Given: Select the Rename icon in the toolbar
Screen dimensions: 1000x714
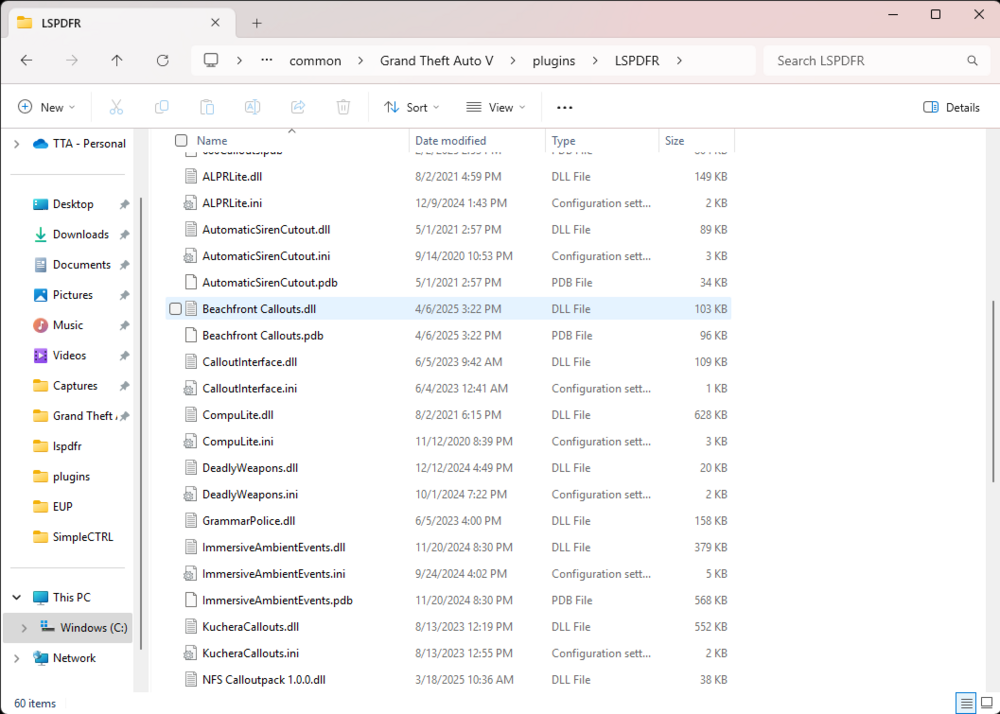Looking at the screenshot, I should tap(252, 107).
